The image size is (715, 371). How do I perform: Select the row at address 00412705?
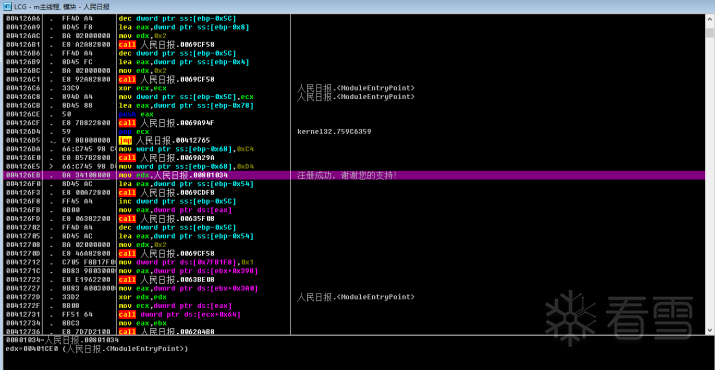[x=354, y=236]
